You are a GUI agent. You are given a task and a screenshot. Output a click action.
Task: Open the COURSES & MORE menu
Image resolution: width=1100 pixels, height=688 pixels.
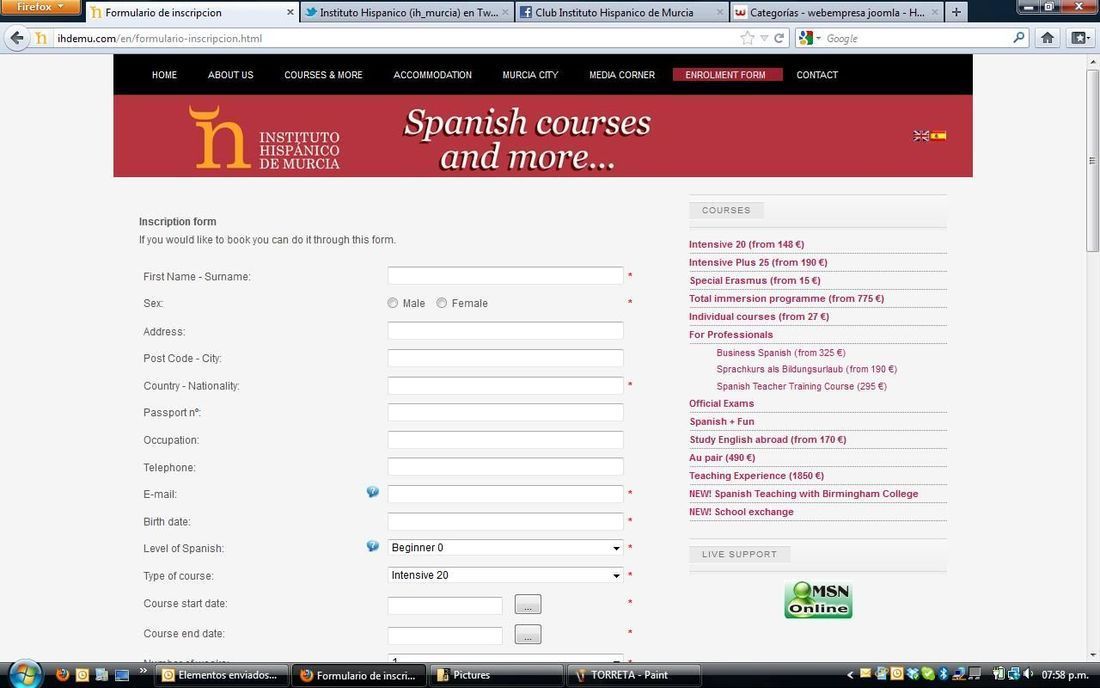point(323,74)
